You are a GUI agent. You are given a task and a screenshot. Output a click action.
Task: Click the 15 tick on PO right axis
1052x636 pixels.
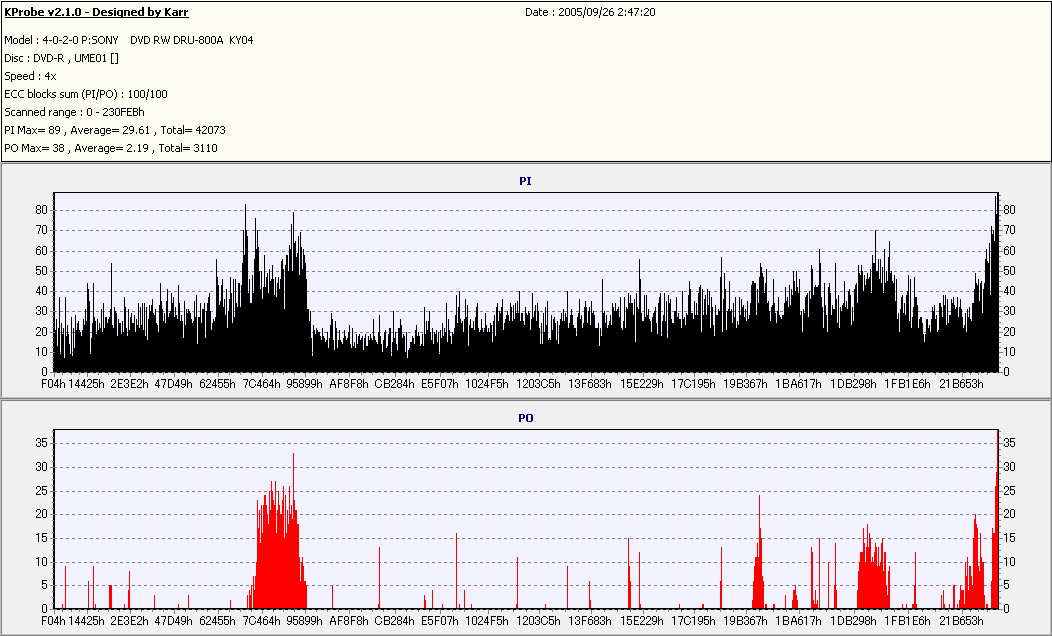click(1009, 538)
